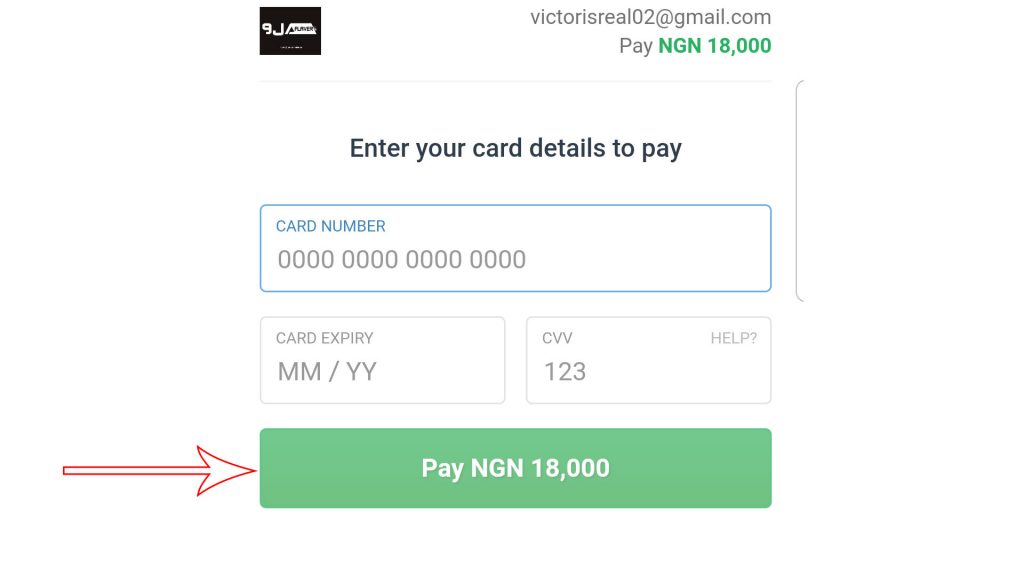Viewport: 1024px width, 576px height.
Task: Tap the CVV label text
Action: tap(557, 338)
